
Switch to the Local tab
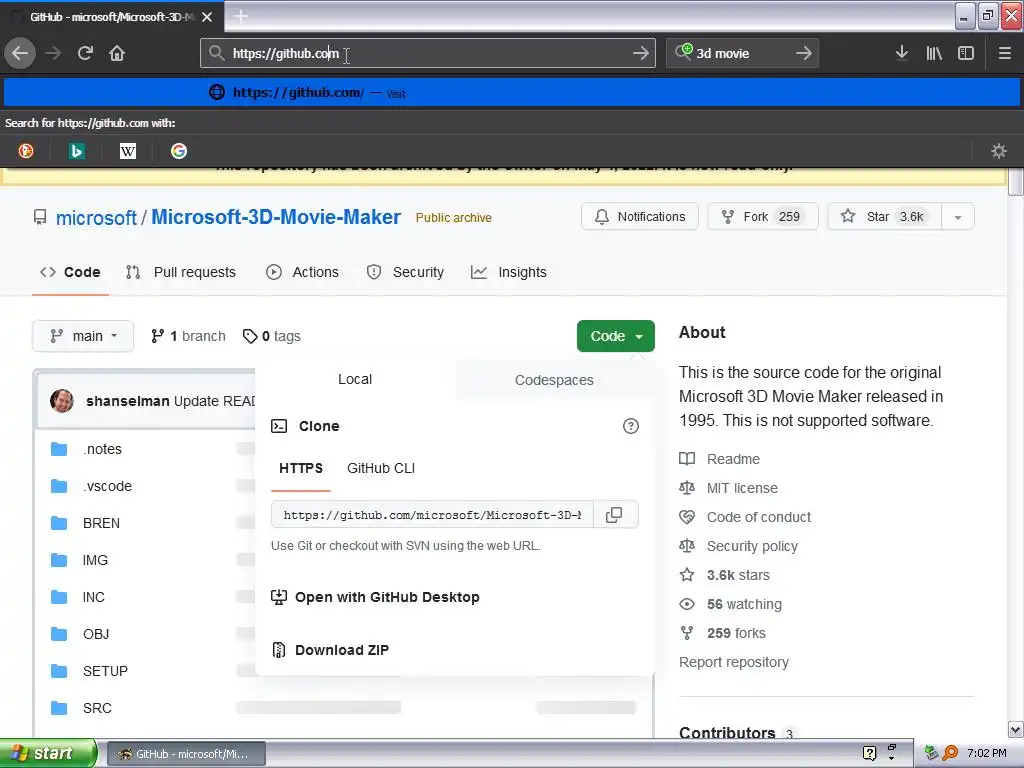click(355, 379)
